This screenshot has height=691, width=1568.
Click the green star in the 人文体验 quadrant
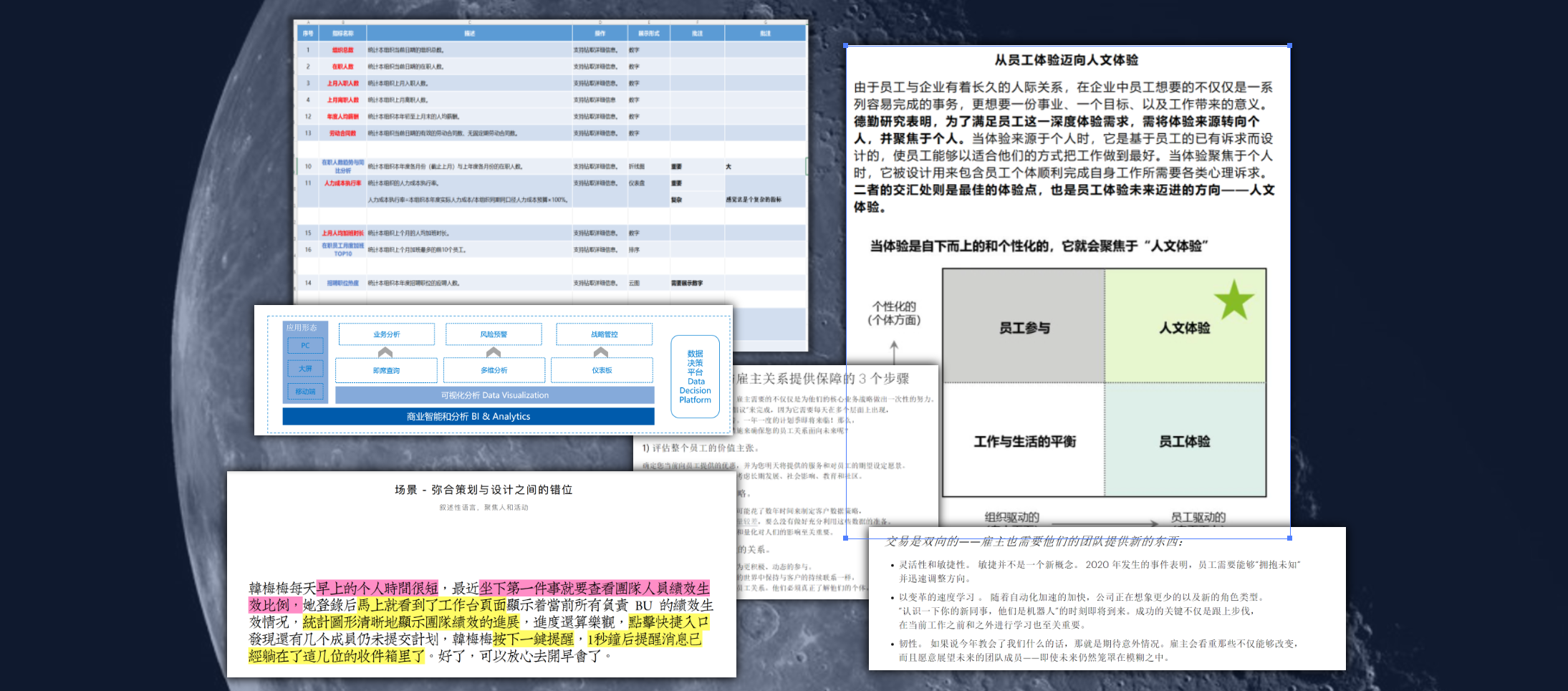[x=1233, y=300]
